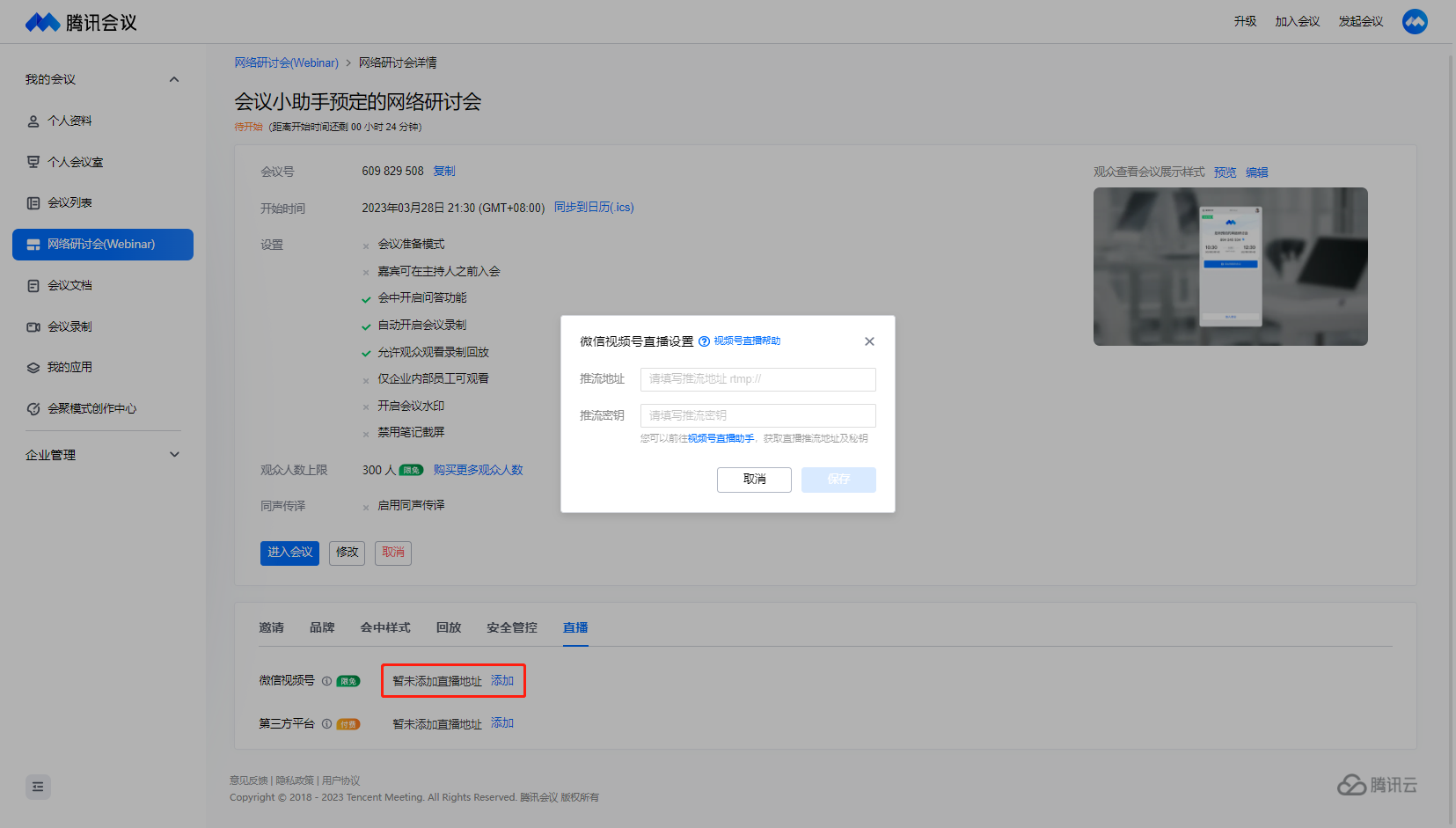Click 加入会议 in the top bar
Screen dimensions: 1456x828
coord(1298,21)
